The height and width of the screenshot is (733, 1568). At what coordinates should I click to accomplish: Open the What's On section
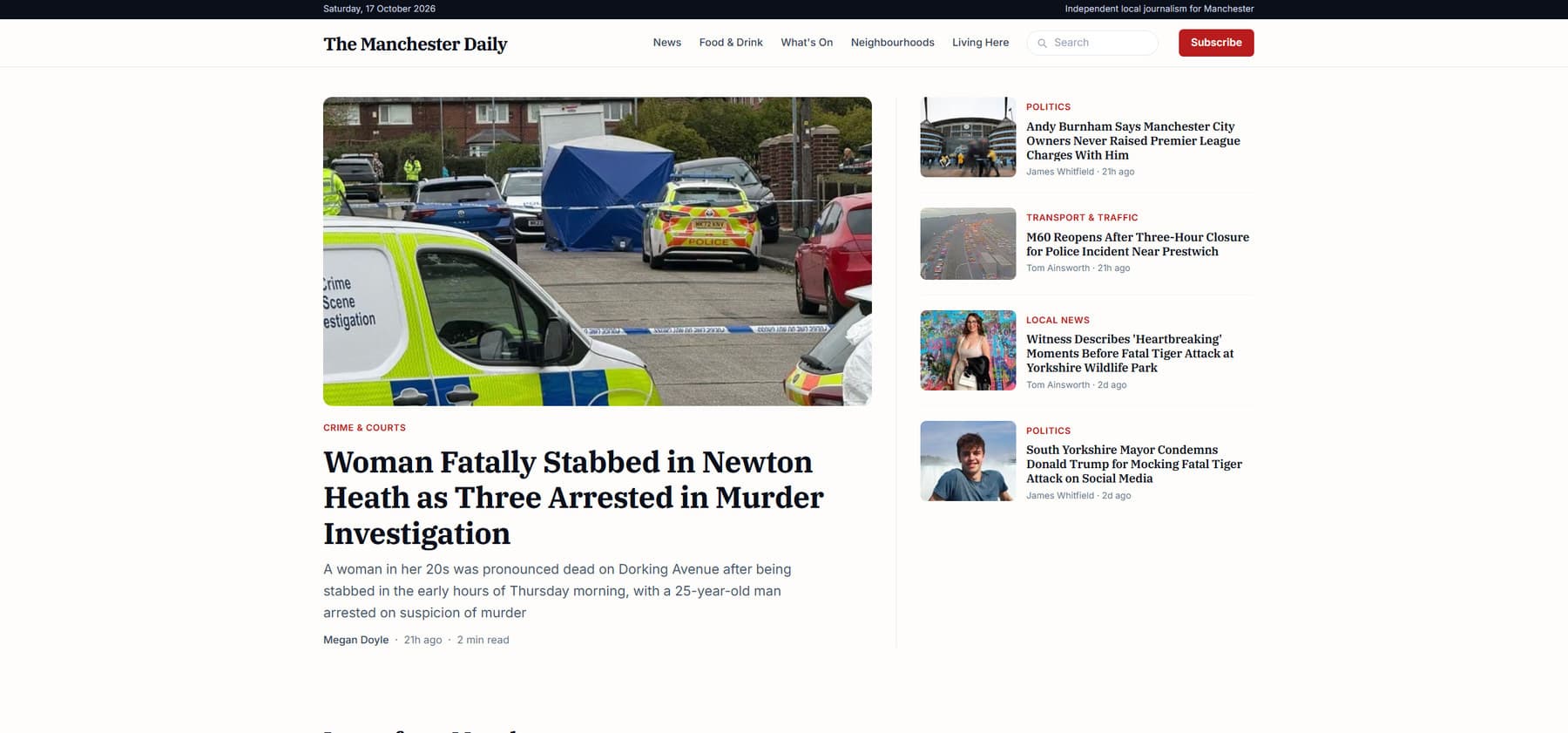807,43
